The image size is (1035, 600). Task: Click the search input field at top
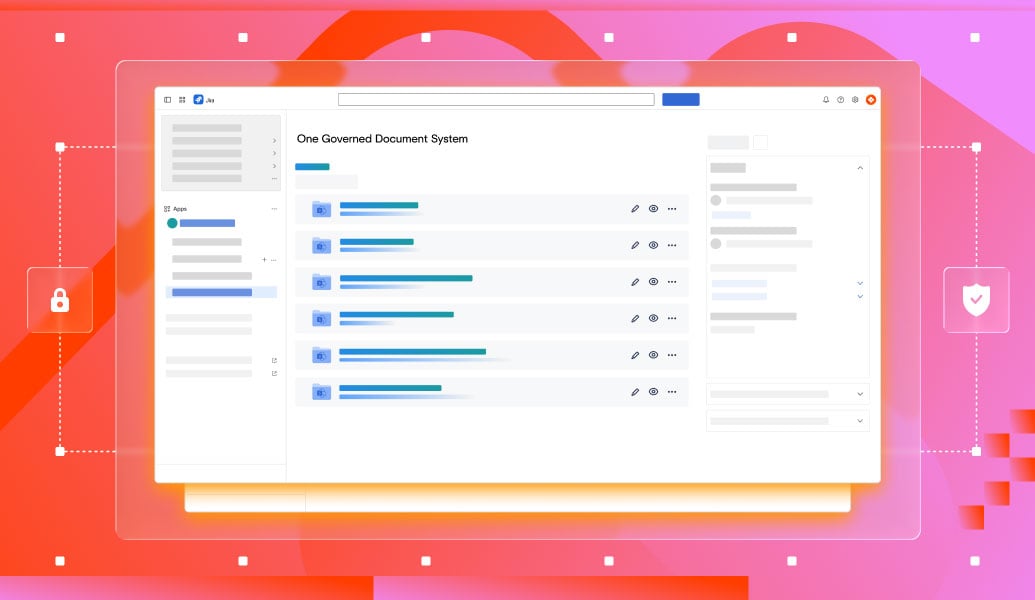[x=496, y=100]
